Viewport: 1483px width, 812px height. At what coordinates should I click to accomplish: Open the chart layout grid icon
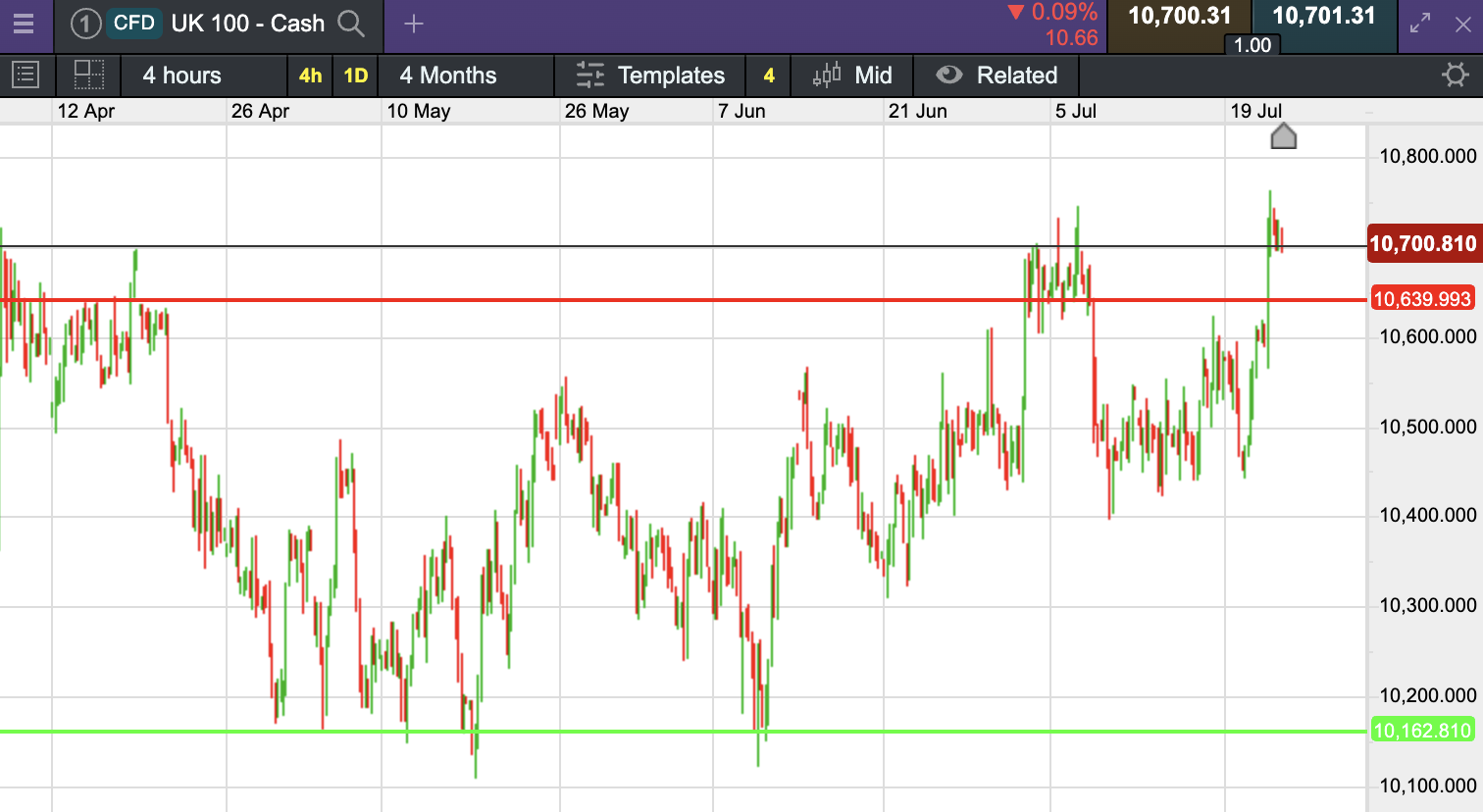[89, 75]
